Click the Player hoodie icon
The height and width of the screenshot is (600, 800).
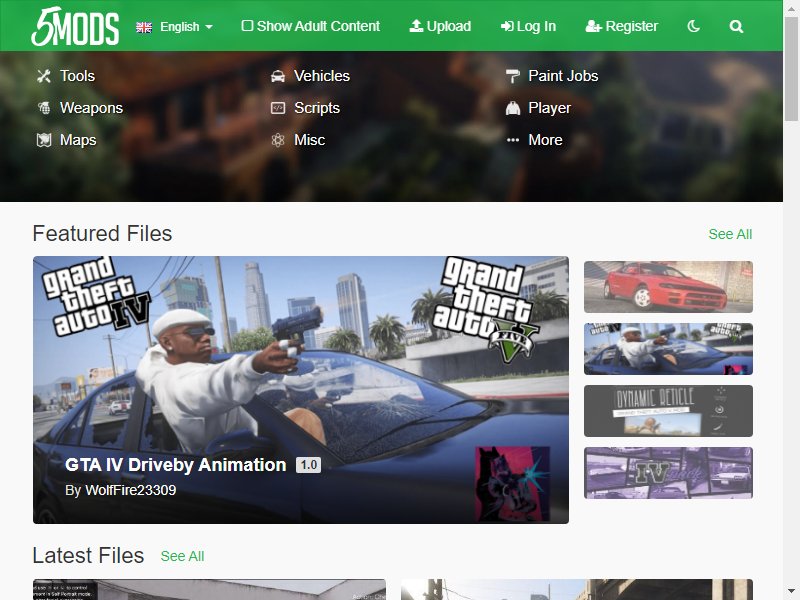coord(513,108)
